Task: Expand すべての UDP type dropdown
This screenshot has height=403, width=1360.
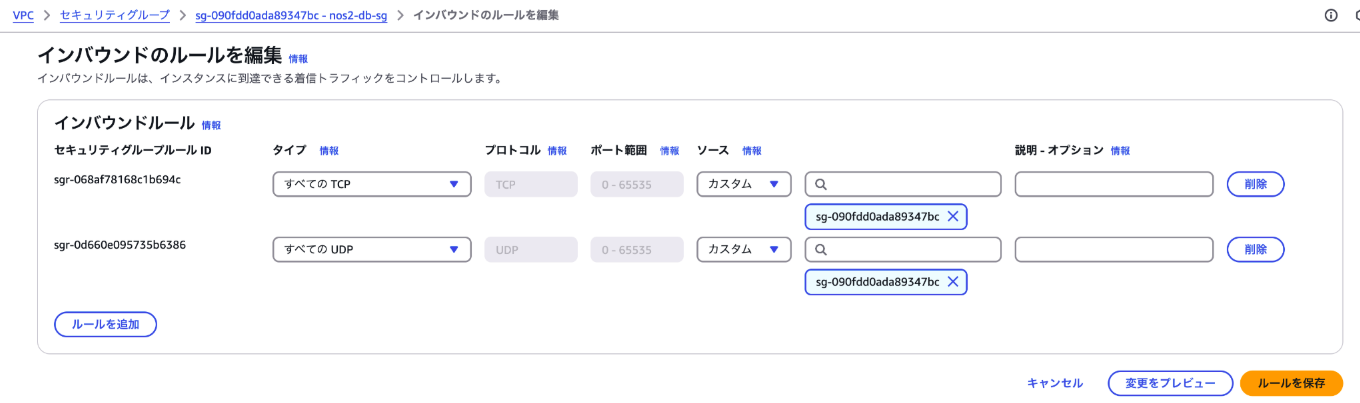Action: (x=372, y=249)
